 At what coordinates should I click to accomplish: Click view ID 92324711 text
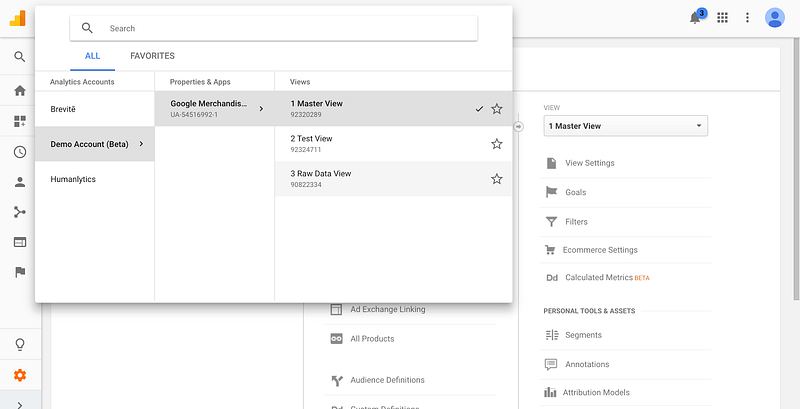306,150
